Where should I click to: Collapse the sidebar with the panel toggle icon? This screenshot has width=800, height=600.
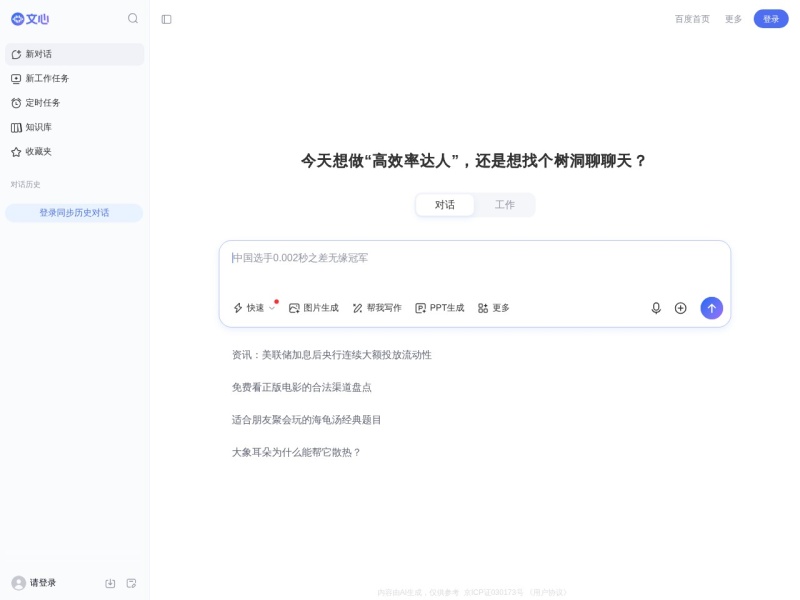pyautogui.click(x=166, y=19)
